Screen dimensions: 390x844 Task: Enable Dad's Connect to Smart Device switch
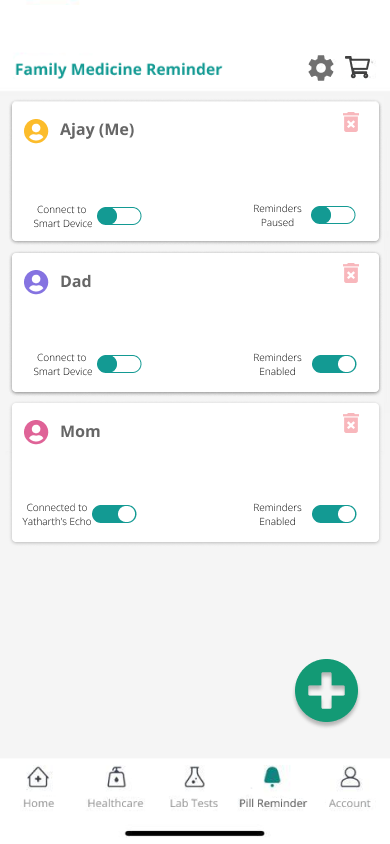119,364
